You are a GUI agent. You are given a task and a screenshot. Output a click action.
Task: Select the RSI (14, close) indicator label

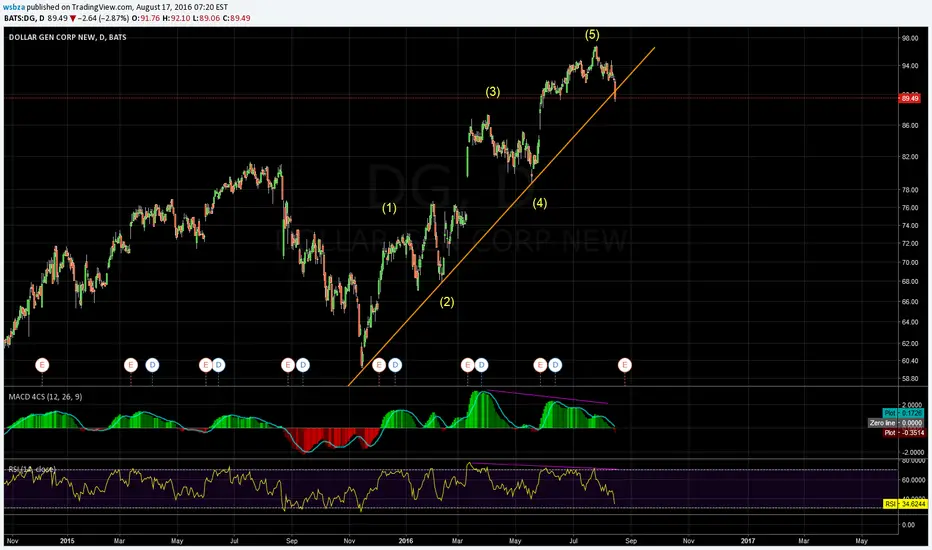(32, 470)
